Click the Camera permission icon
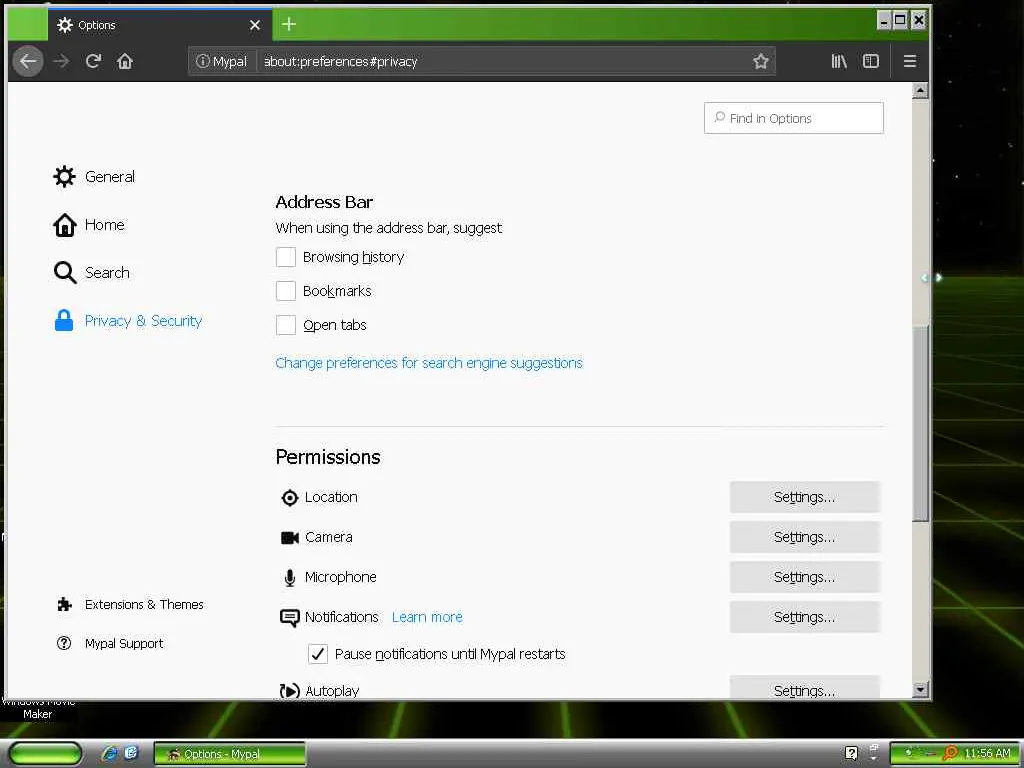This screenshot has height=768, width=1024. (289, 537)
